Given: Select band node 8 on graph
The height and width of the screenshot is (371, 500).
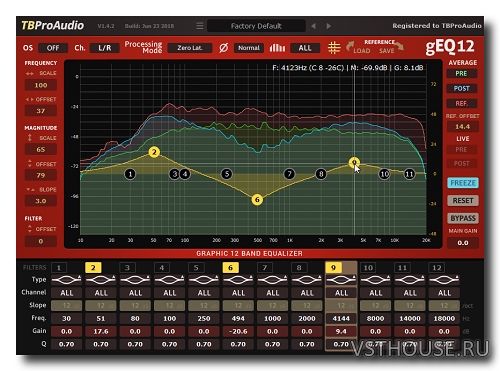Looking at the screenshot, I should point(321,174).
